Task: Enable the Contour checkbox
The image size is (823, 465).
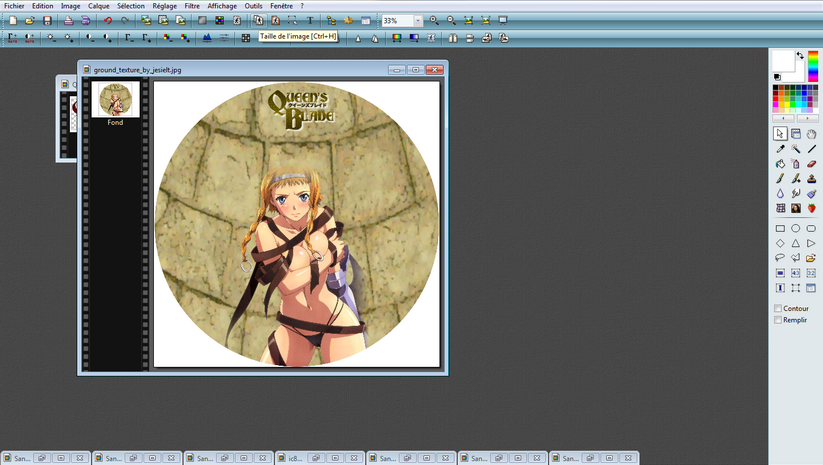Action: click(778, 309)
